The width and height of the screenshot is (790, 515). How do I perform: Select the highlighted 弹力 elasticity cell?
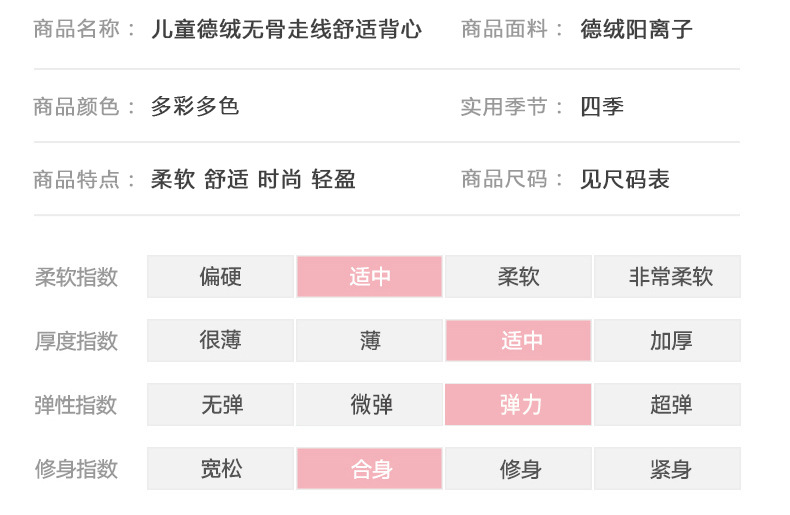pyautogui.click(x=518, y=405)
